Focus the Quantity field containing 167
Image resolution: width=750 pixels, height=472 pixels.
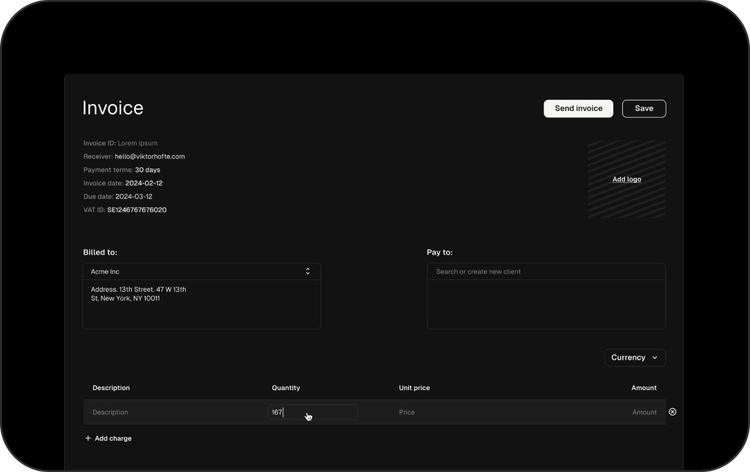tap(312, 412)
